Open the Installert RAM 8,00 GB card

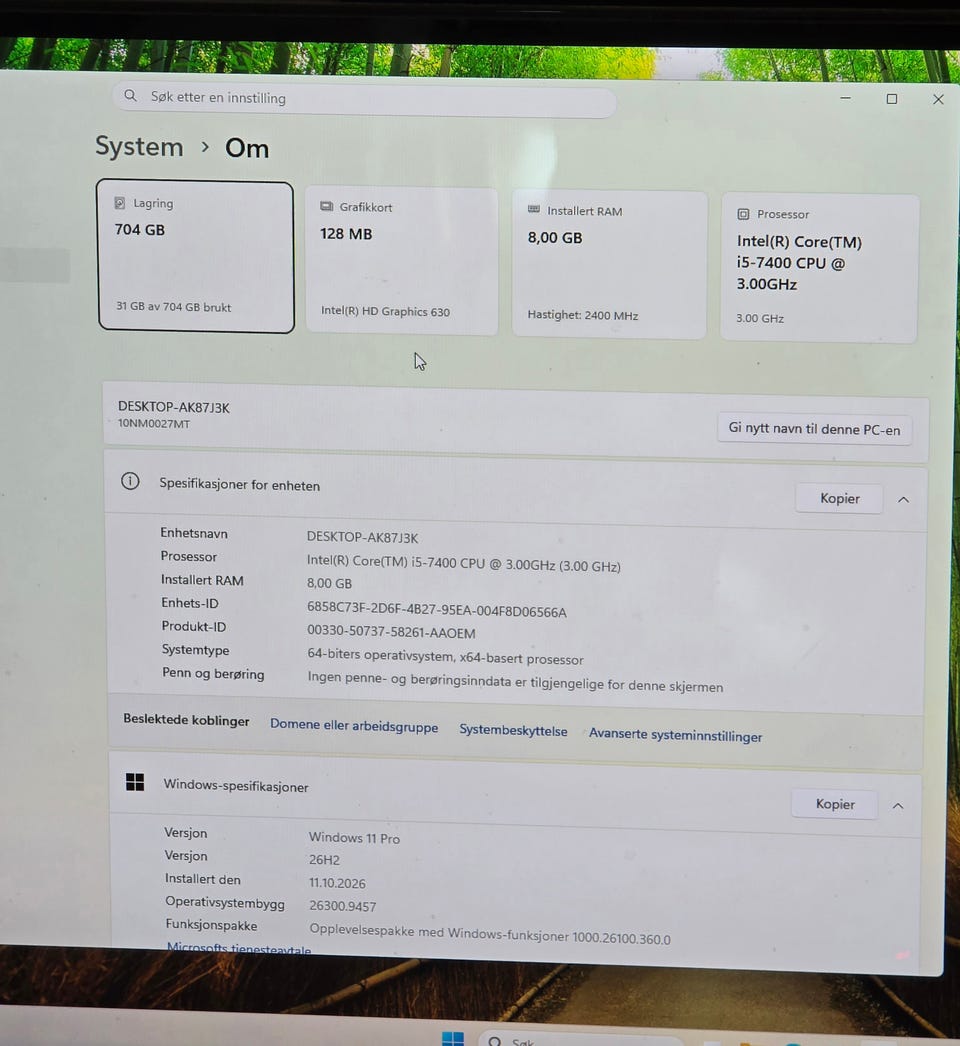coord(609,265)
